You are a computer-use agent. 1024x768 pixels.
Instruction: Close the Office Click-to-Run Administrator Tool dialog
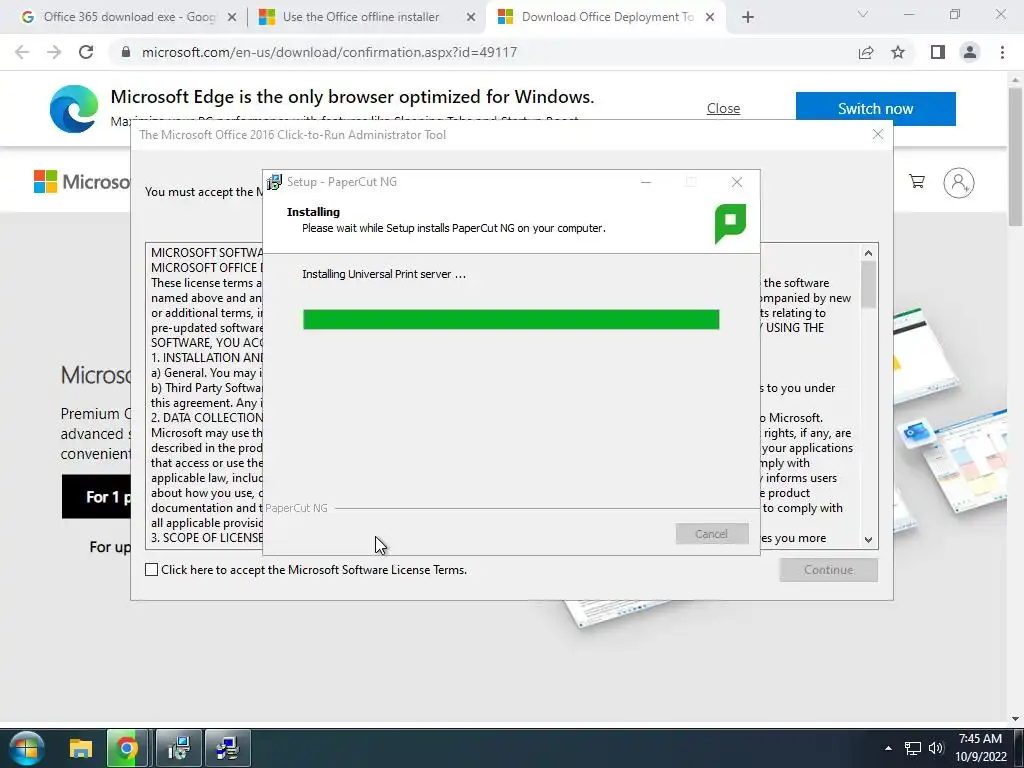click(x=878, y=134)
